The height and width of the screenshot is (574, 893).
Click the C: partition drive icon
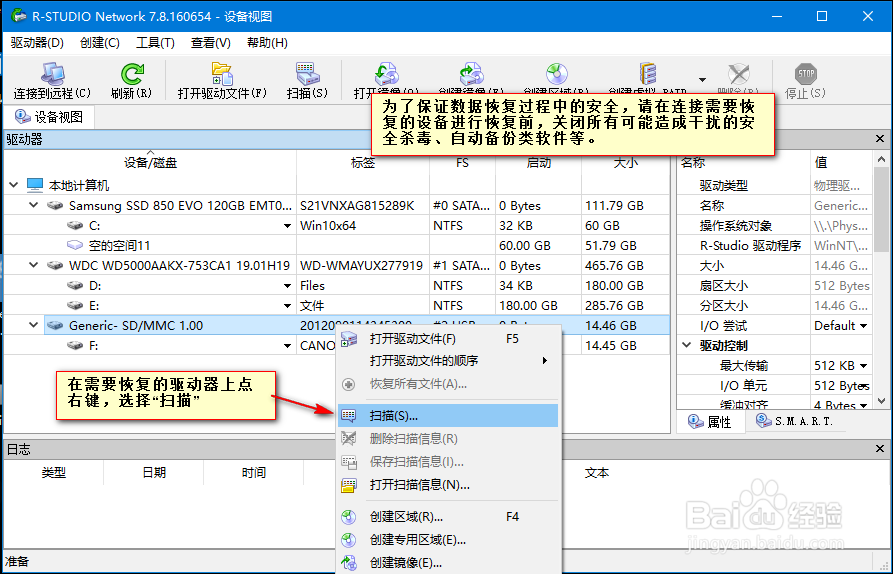point(75,226)
